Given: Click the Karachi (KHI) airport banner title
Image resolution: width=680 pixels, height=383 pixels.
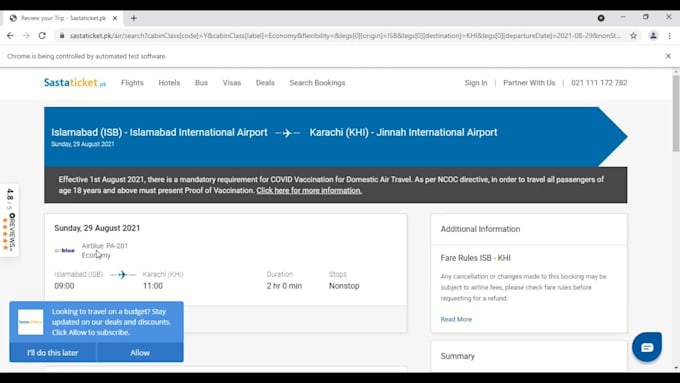Looking at the screenshot, I should click(403, 132).
